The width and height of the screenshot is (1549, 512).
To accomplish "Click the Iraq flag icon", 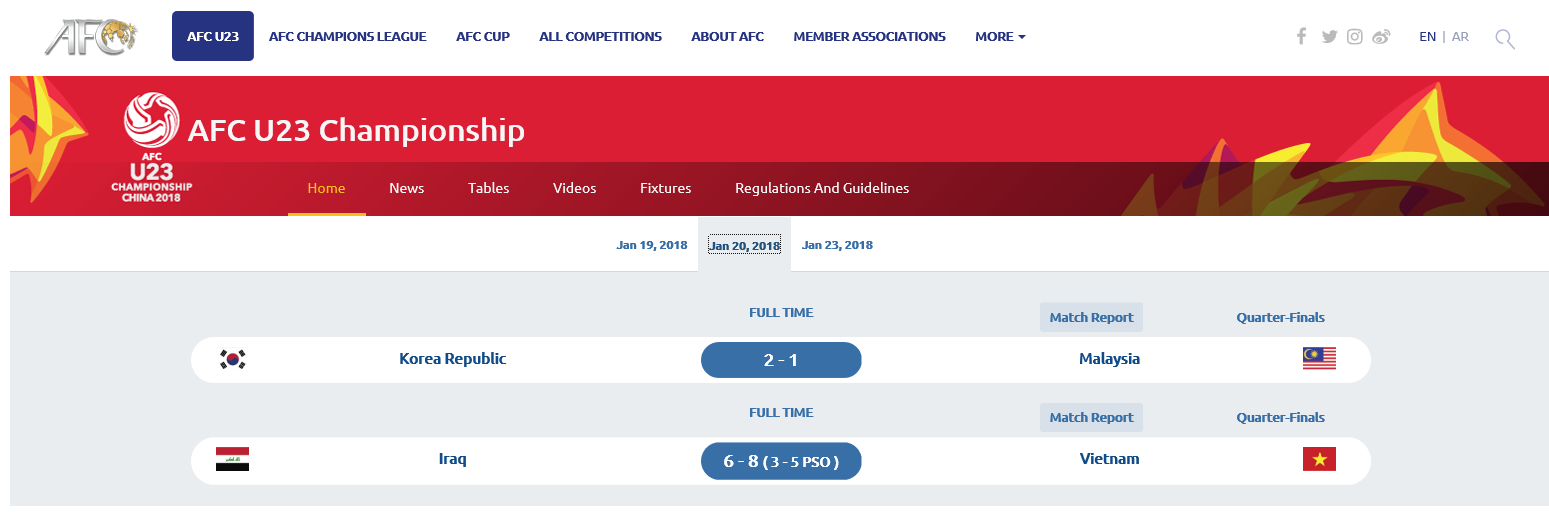I will pyautogui.click(x=232, y=460).
